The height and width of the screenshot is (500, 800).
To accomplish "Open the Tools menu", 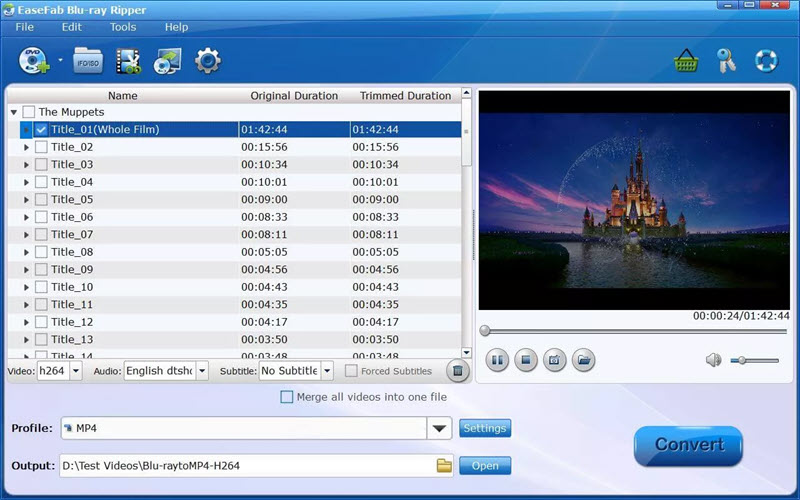I will 123,27.
